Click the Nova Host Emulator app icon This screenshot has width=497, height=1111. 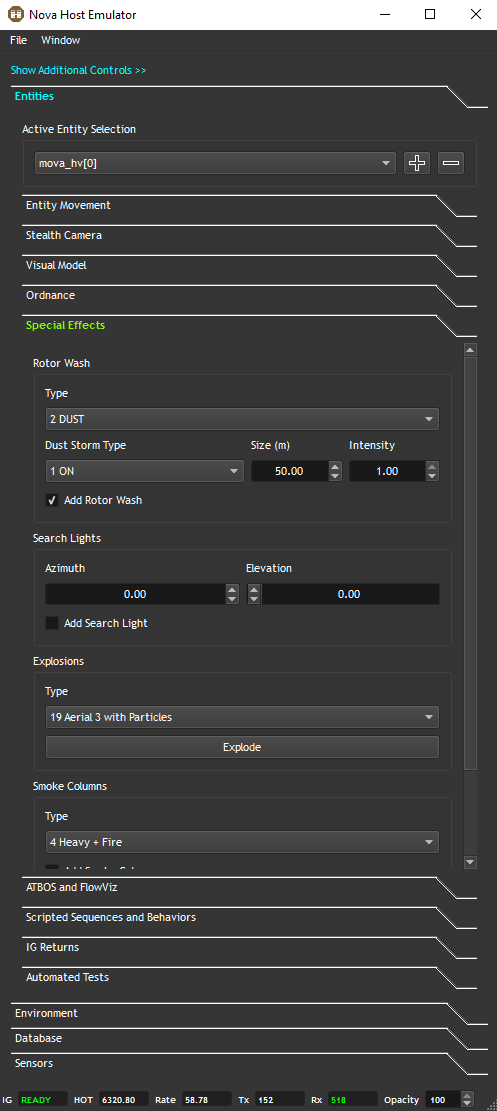(16, 14)
